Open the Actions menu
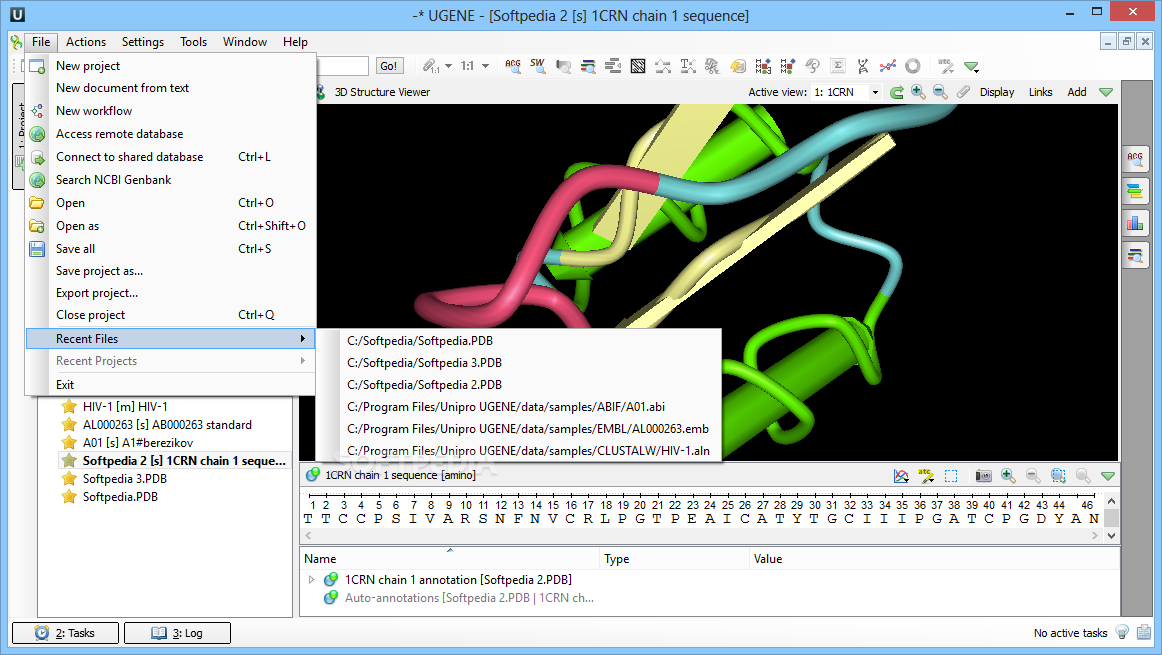 (86, 41)
